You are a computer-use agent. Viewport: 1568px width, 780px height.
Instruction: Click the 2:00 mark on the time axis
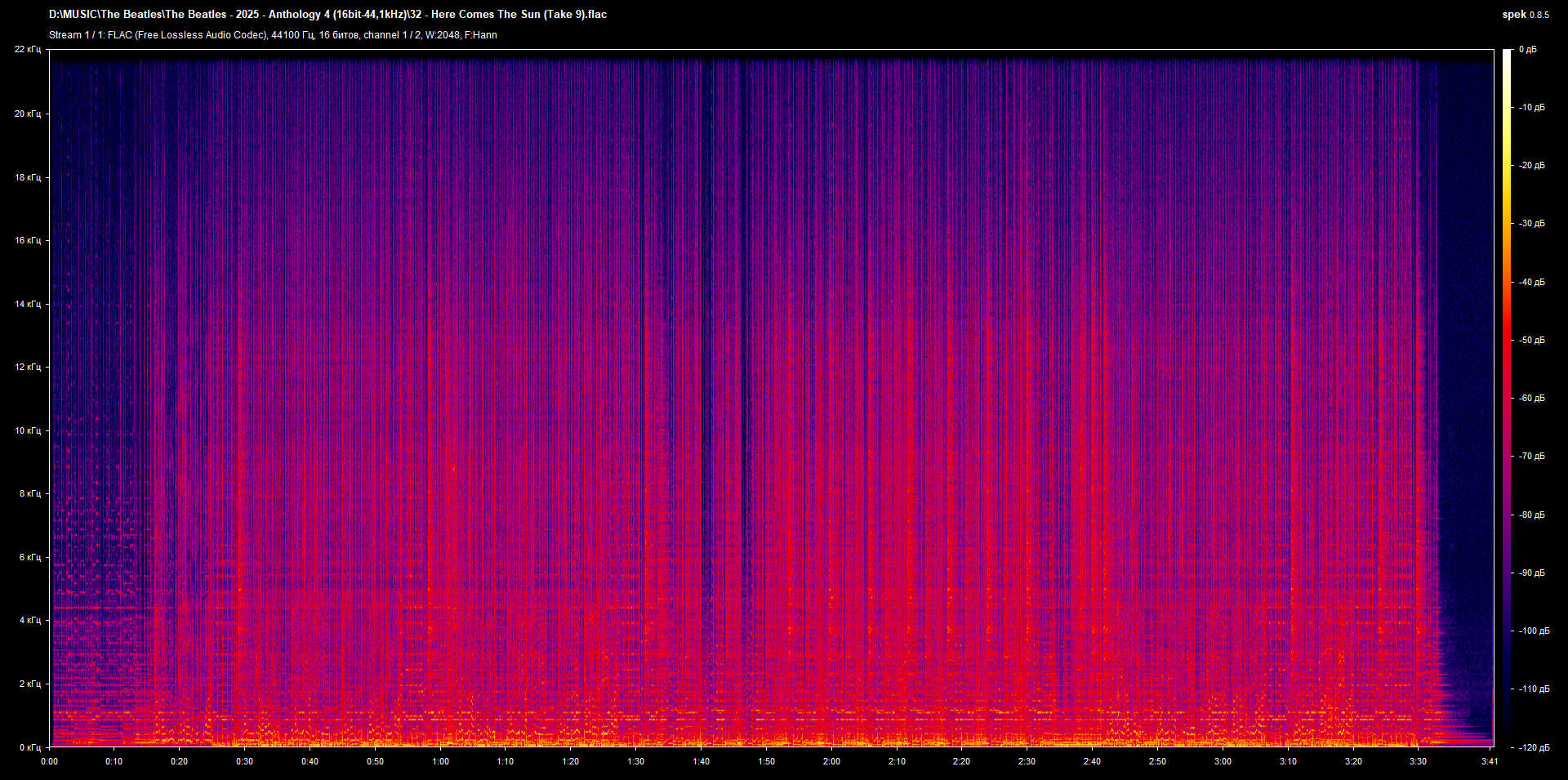click(x=831, y=761)
